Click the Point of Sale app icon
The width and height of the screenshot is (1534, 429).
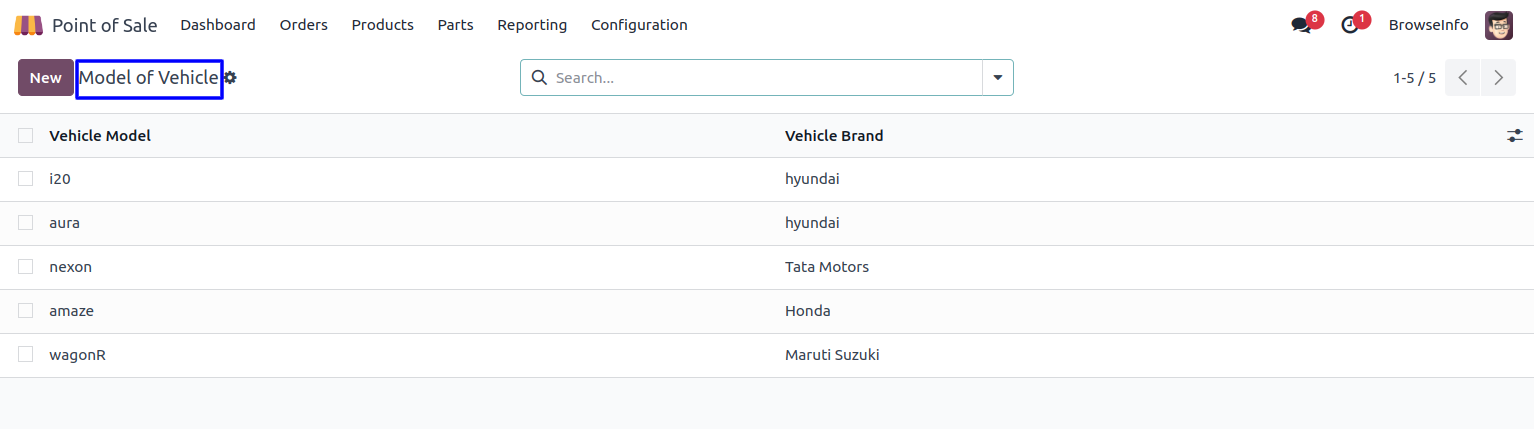(28, 25)
